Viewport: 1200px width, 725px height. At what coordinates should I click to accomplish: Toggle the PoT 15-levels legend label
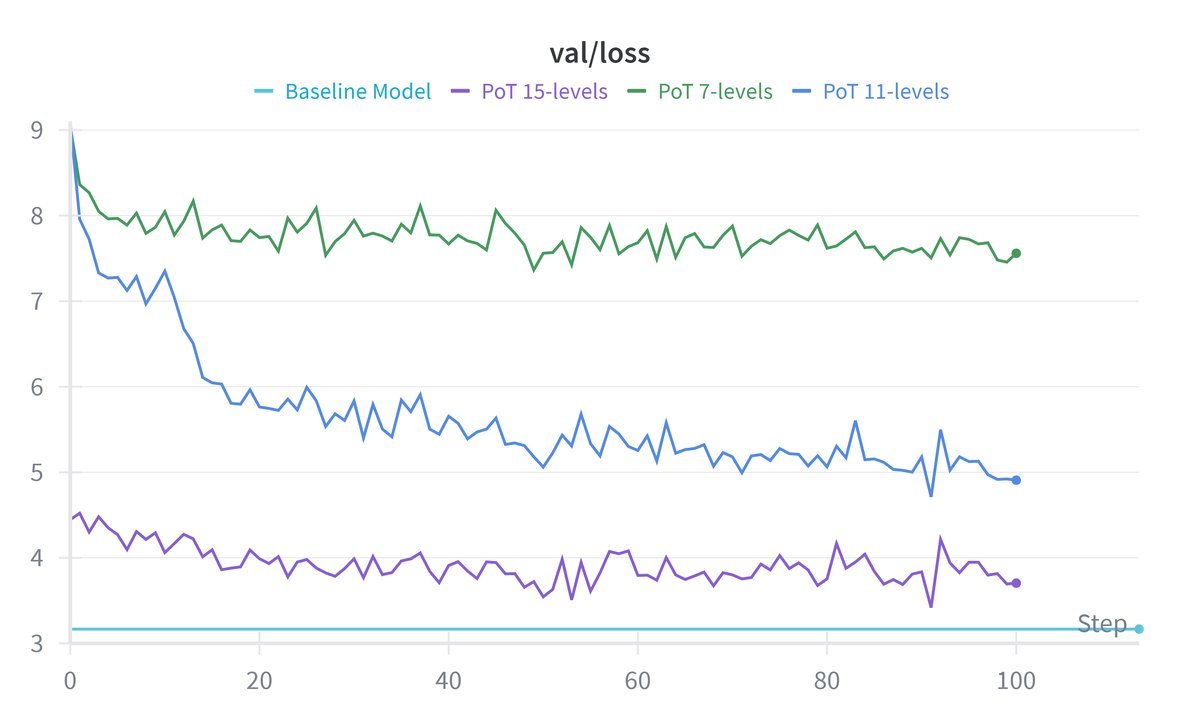(544, 92)
